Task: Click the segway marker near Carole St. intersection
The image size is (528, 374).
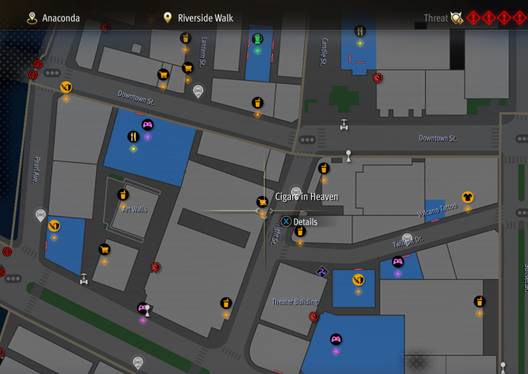Action: pos(344,125)
